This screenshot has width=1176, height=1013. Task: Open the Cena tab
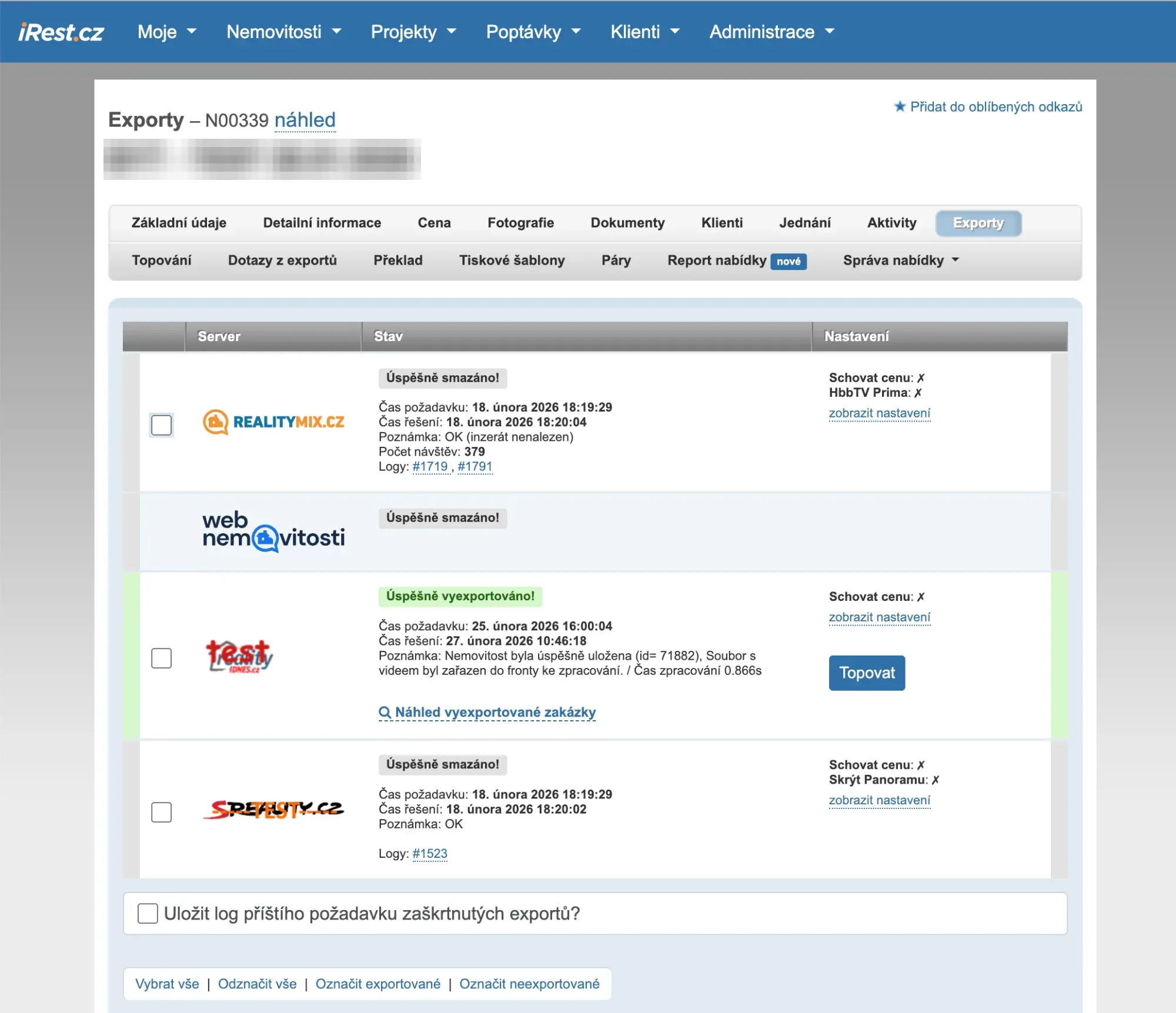tap(435, 223)
